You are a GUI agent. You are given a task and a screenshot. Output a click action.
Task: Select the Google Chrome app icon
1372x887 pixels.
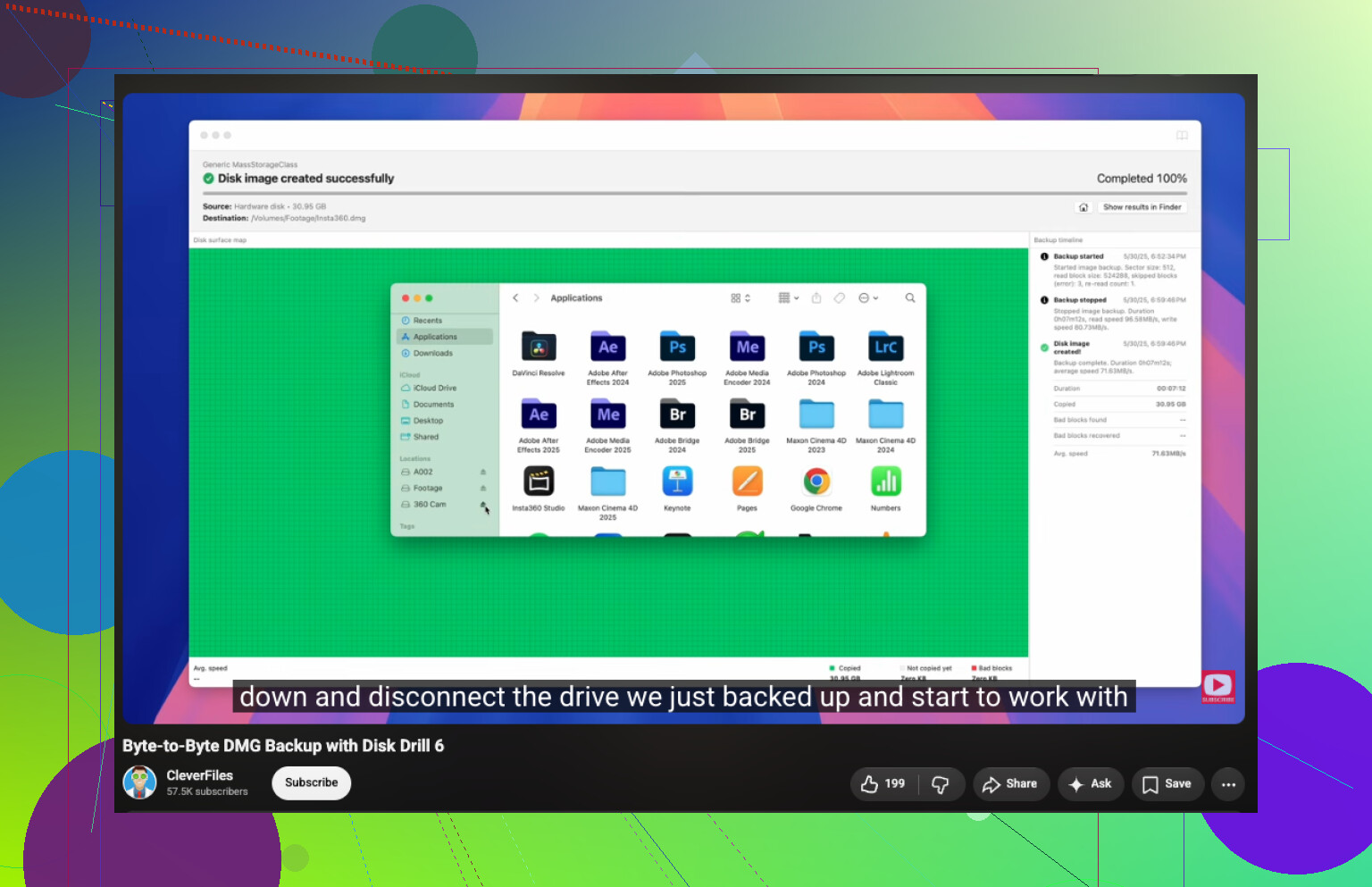[x=816, y=481]
